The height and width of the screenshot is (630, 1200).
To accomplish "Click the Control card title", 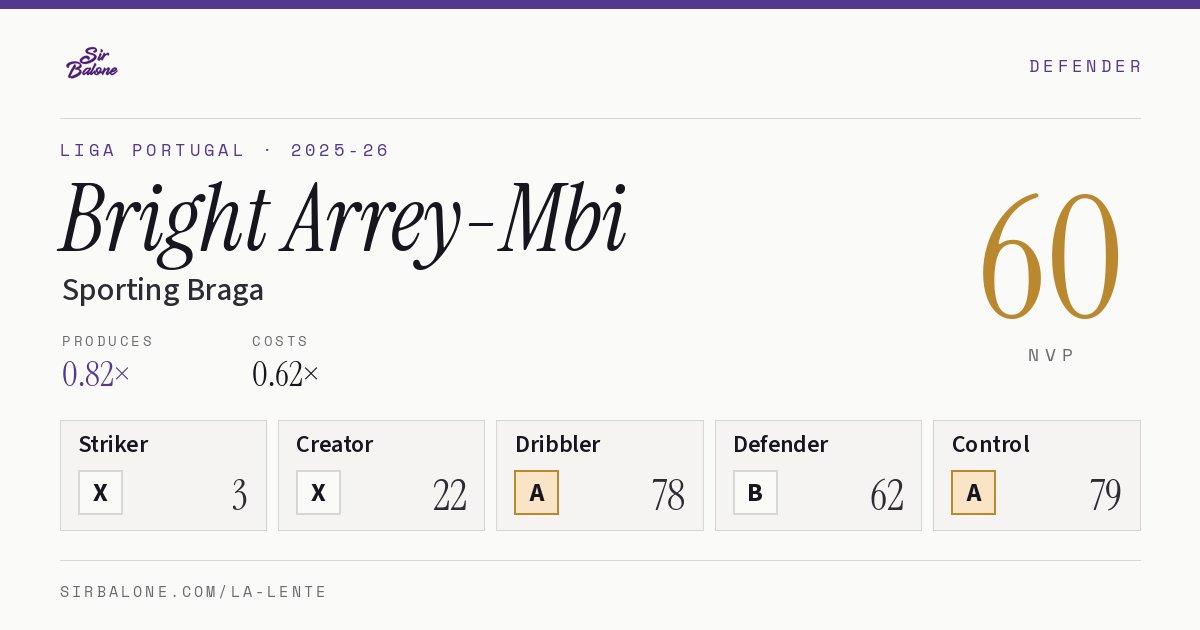I will (x=991, y=444).
